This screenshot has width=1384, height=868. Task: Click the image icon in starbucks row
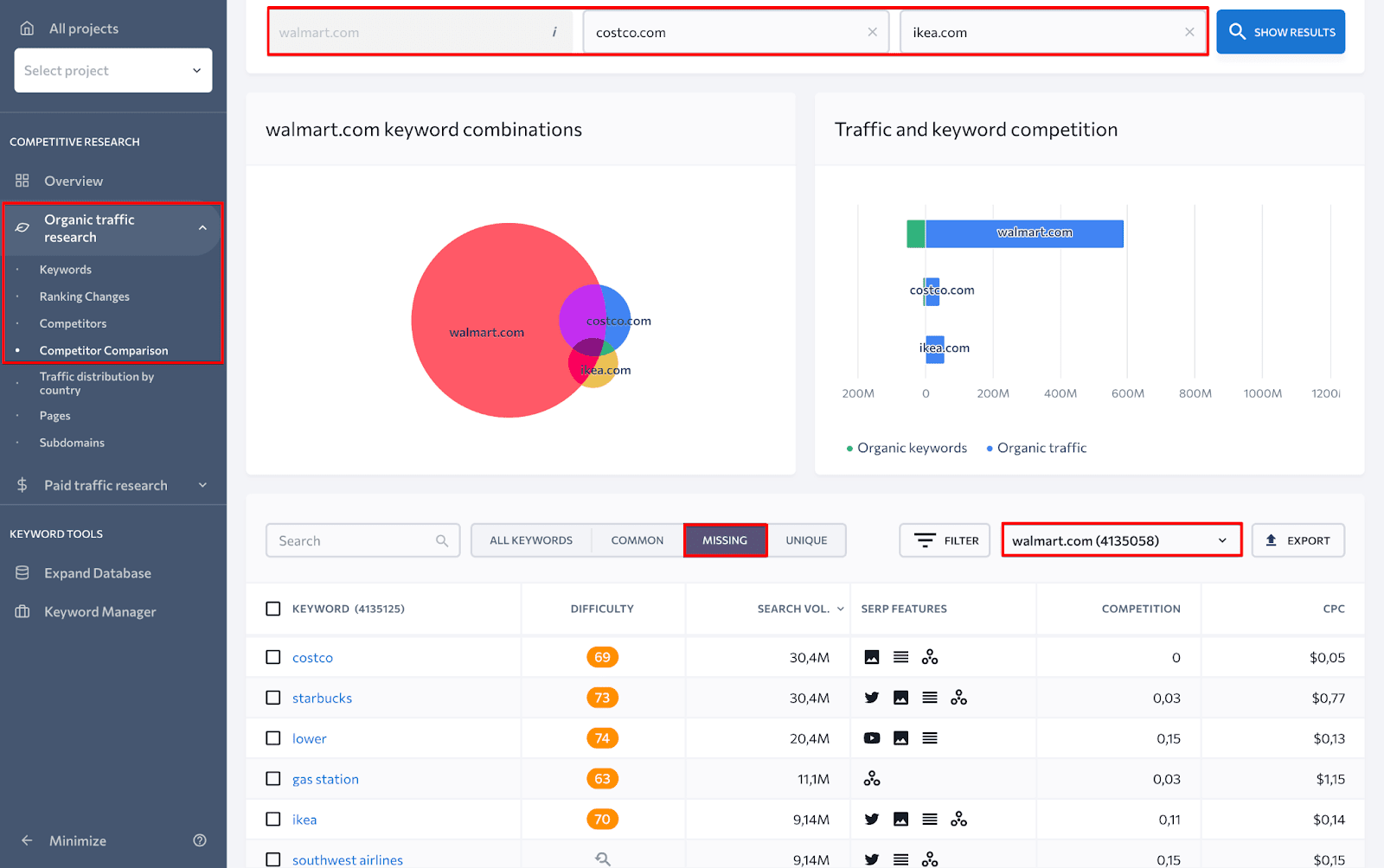click(900, 698)
